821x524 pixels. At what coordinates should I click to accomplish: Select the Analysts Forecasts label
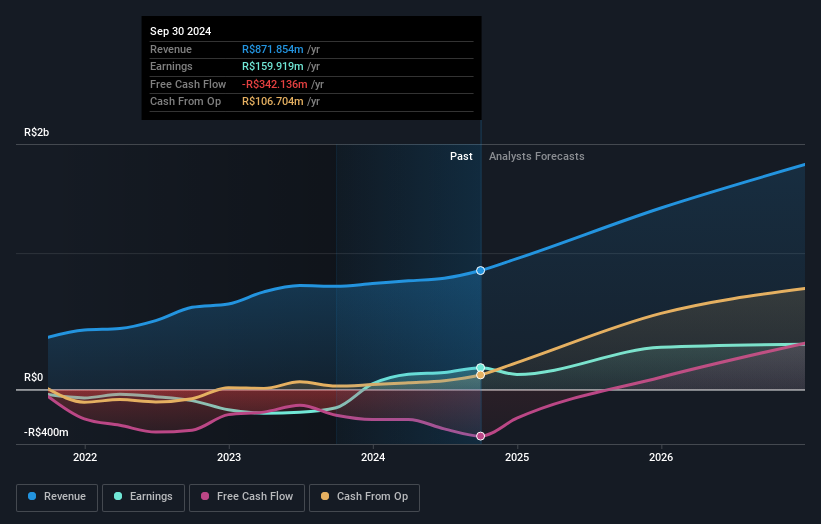point(537,156)
